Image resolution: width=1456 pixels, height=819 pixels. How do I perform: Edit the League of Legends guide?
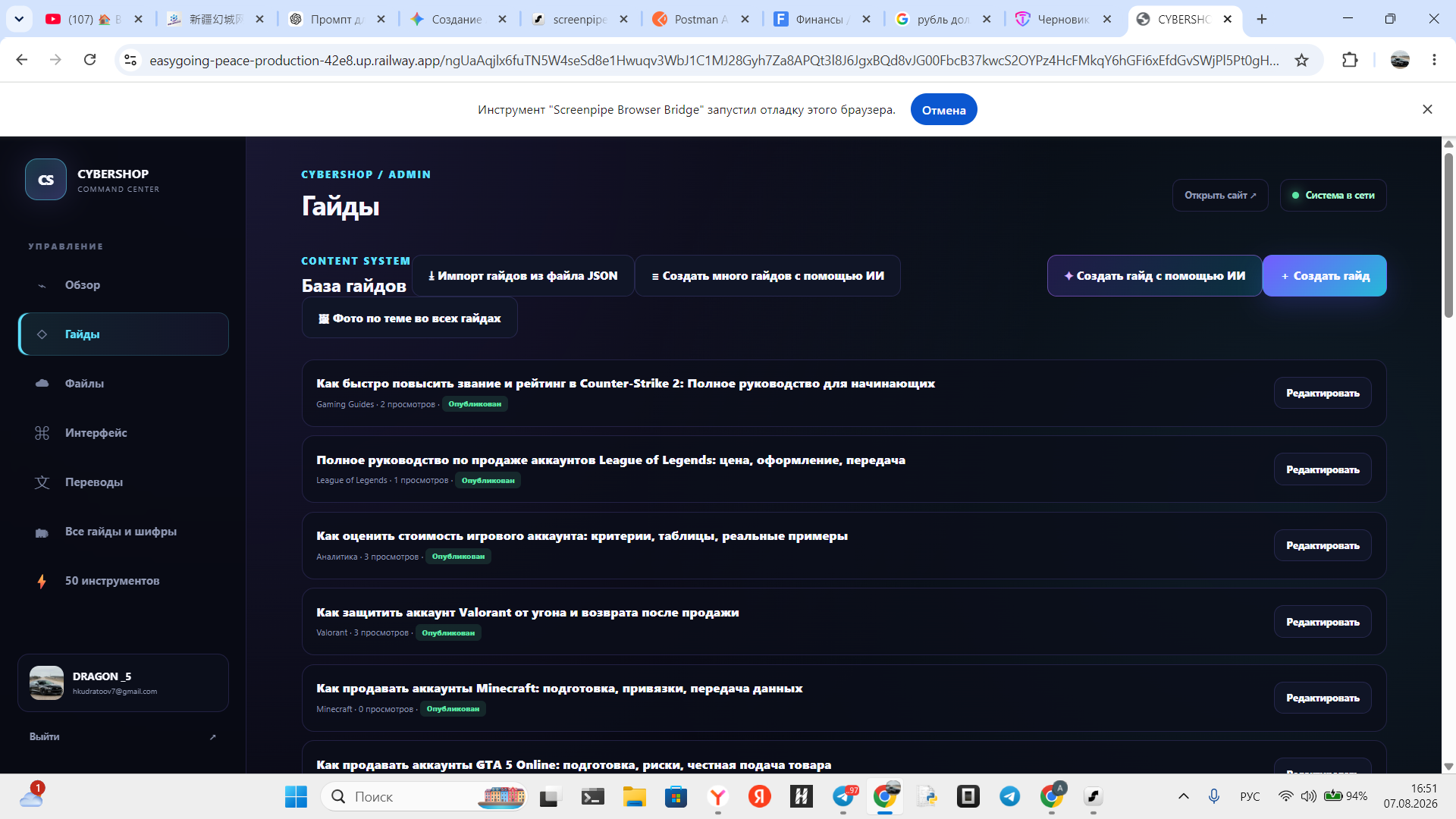click(x=1323, y=470)
